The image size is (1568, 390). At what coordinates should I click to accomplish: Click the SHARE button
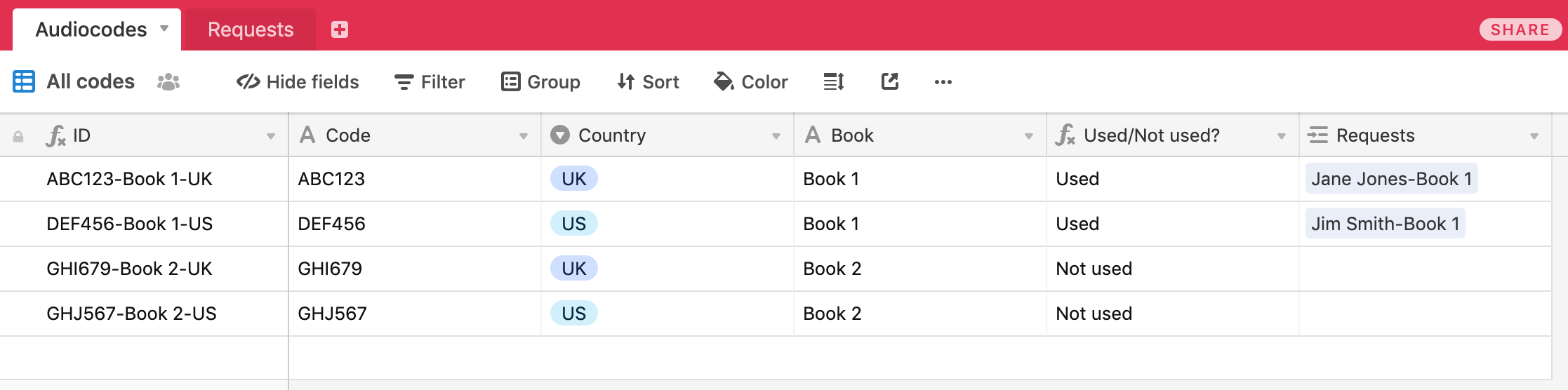[x=1520, y=29]
